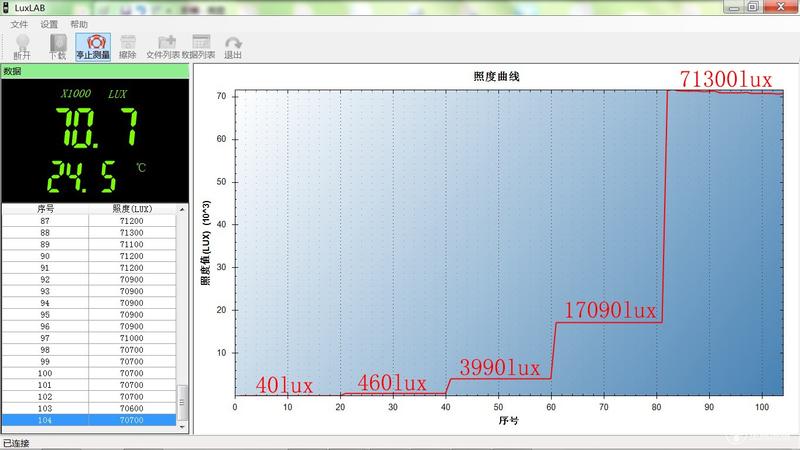800x450 pixels.
Task: Select row 101 in the data table
Action: [x=89, y=385]
